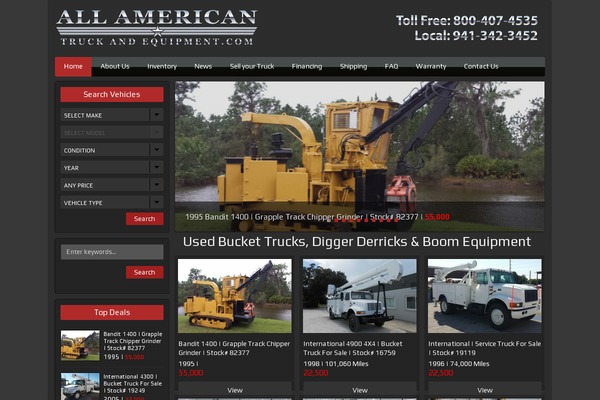Click International 4900 4X4 Bucket Truck title
600x400 pixels.
pos(353,348)
